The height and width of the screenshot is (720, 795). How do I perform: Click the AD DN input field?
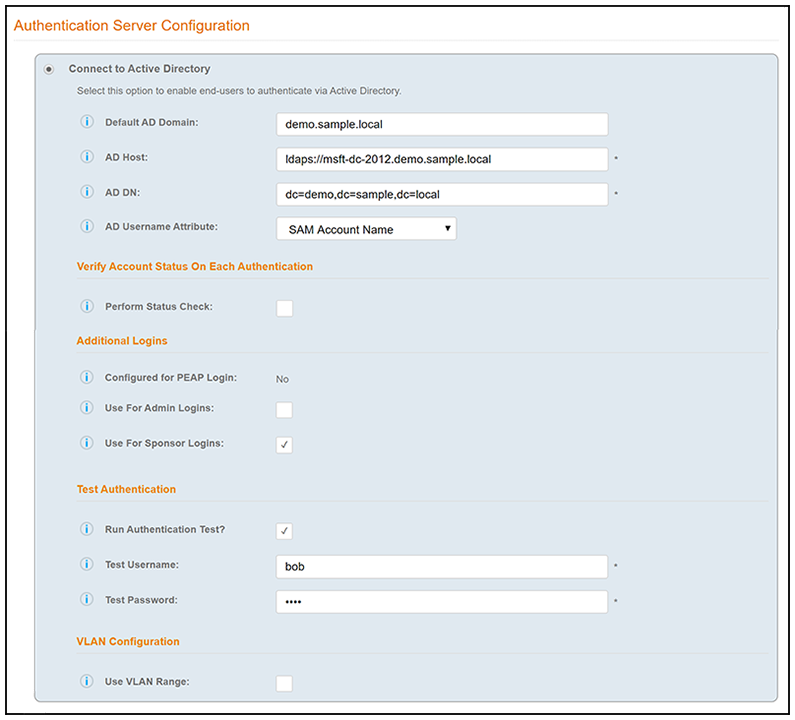click(x=442, y=194)
